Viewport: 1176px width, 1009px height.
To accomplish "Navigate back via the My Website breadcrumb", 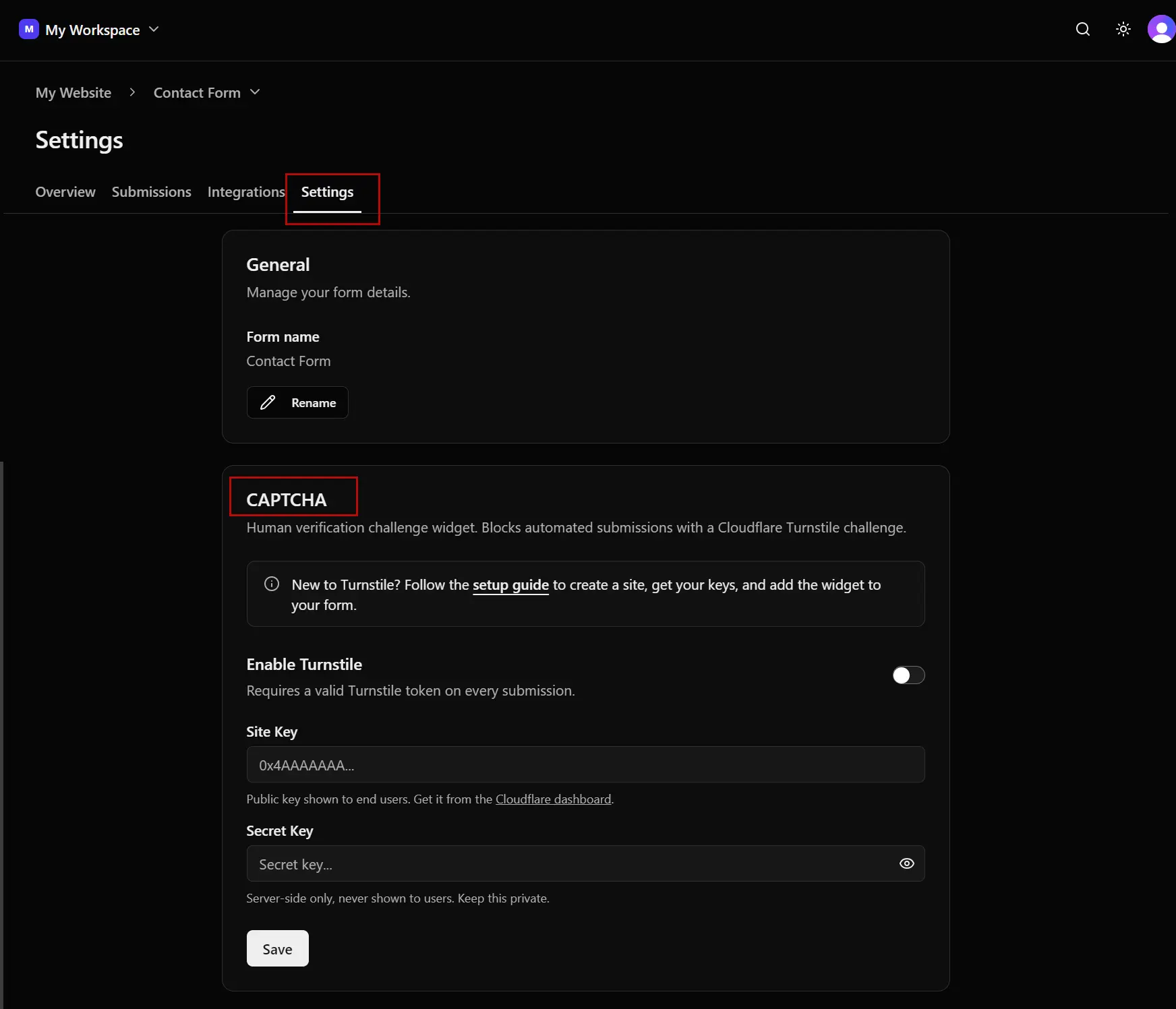I will pos(73,92).
